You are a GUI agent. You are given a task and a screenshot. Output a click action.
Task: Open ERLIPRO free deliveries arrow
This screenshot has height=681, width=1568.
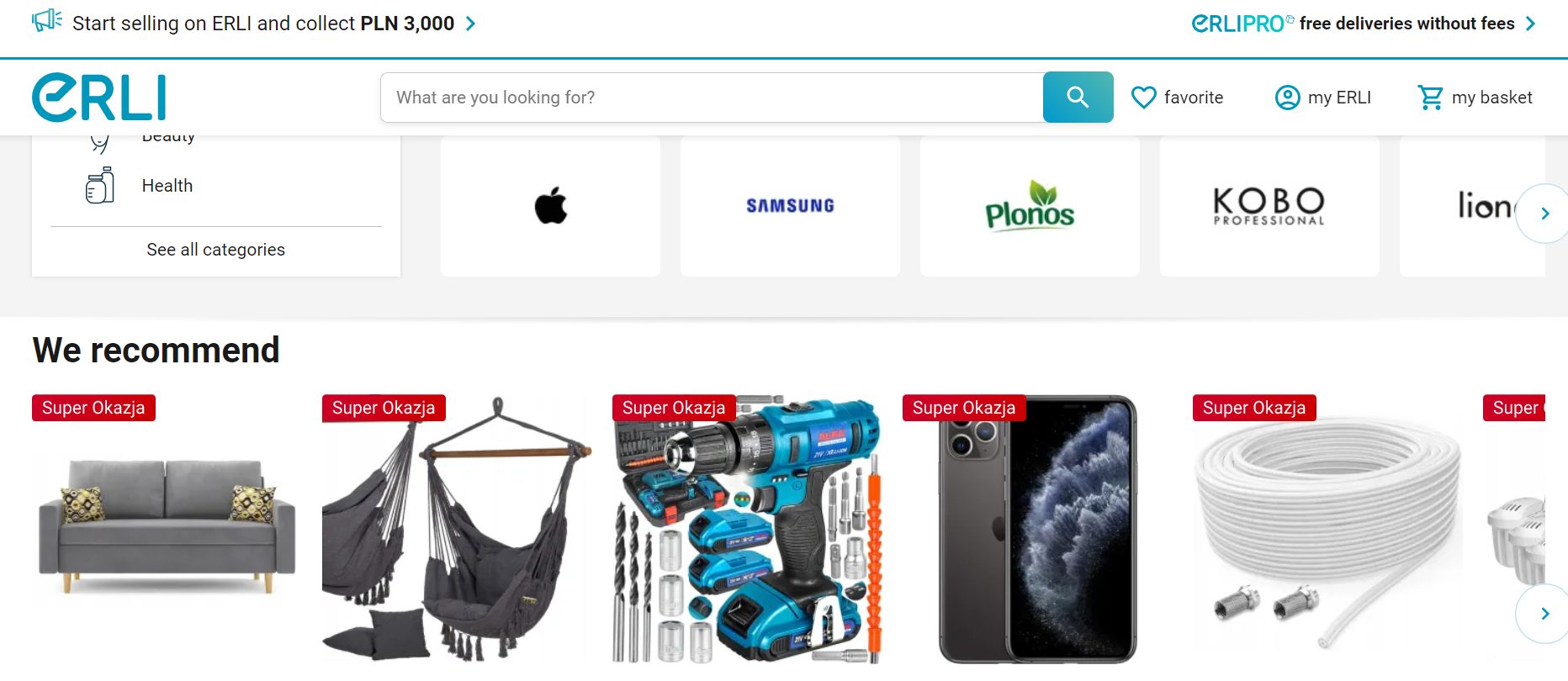point(1530,24)
